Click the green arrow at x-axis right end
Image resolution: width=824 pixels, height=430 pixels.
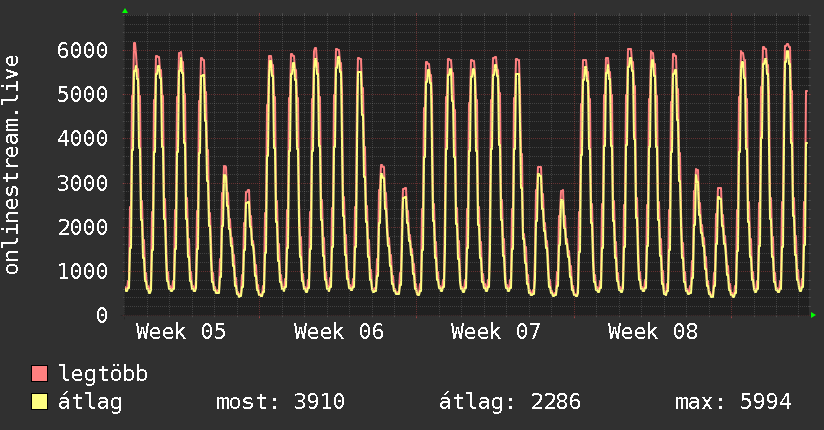(813, 315)
